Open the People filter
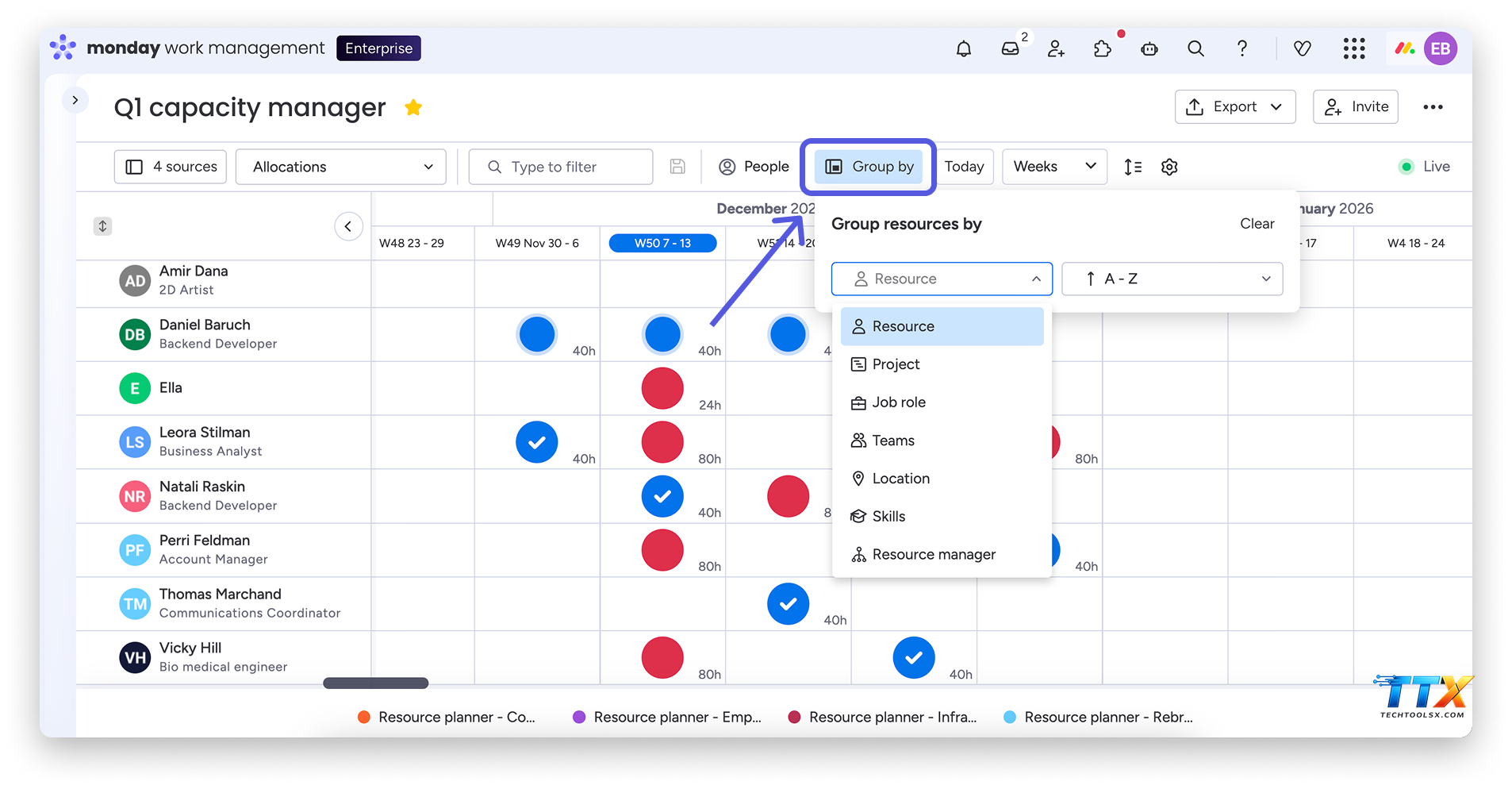This screenshot has width=1512, height=789. (x=754, y=167)
